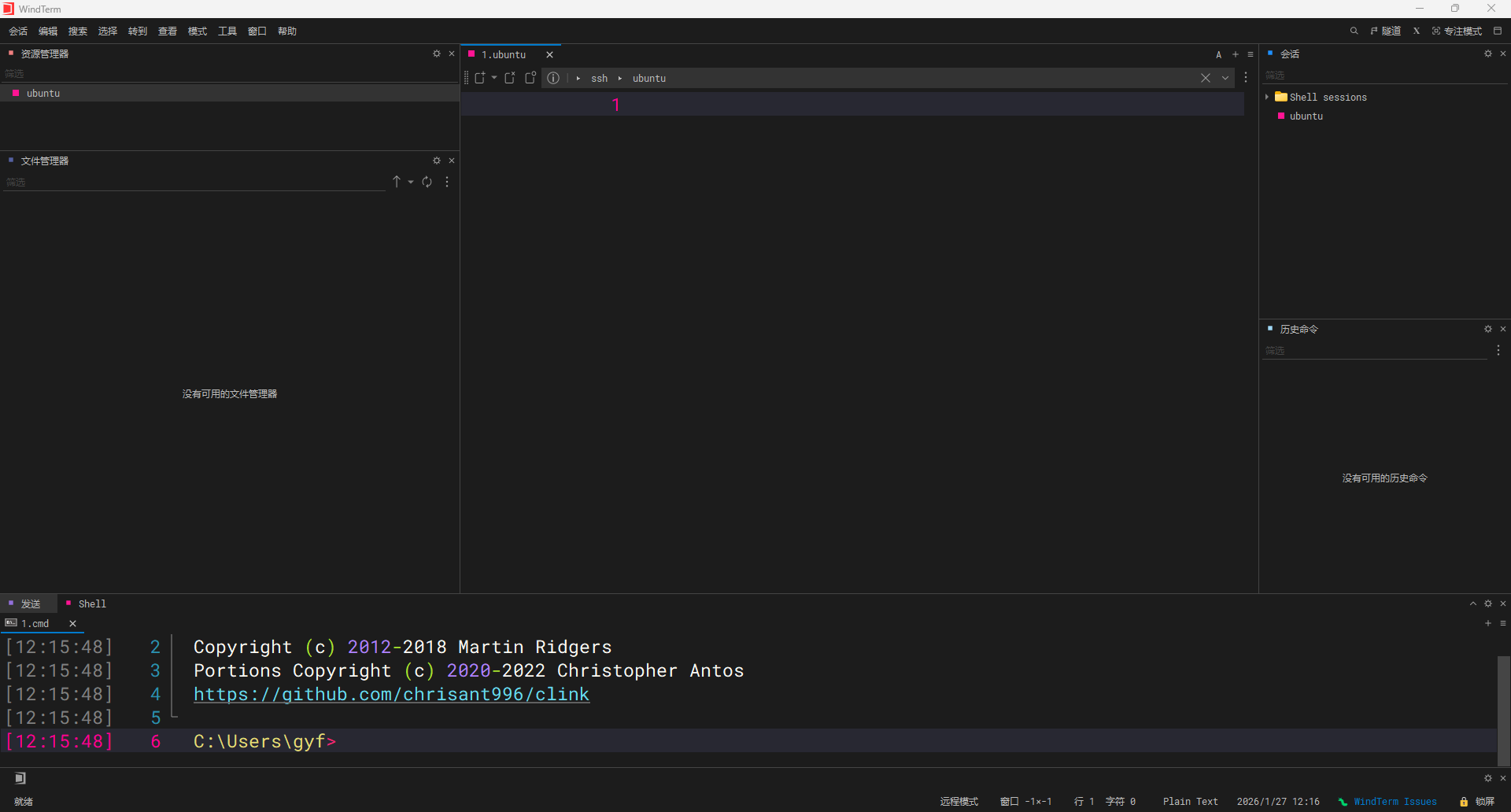Open the clink GitHub link
The height and width of the screenshot is (812, 1511).
click(391, 694)
